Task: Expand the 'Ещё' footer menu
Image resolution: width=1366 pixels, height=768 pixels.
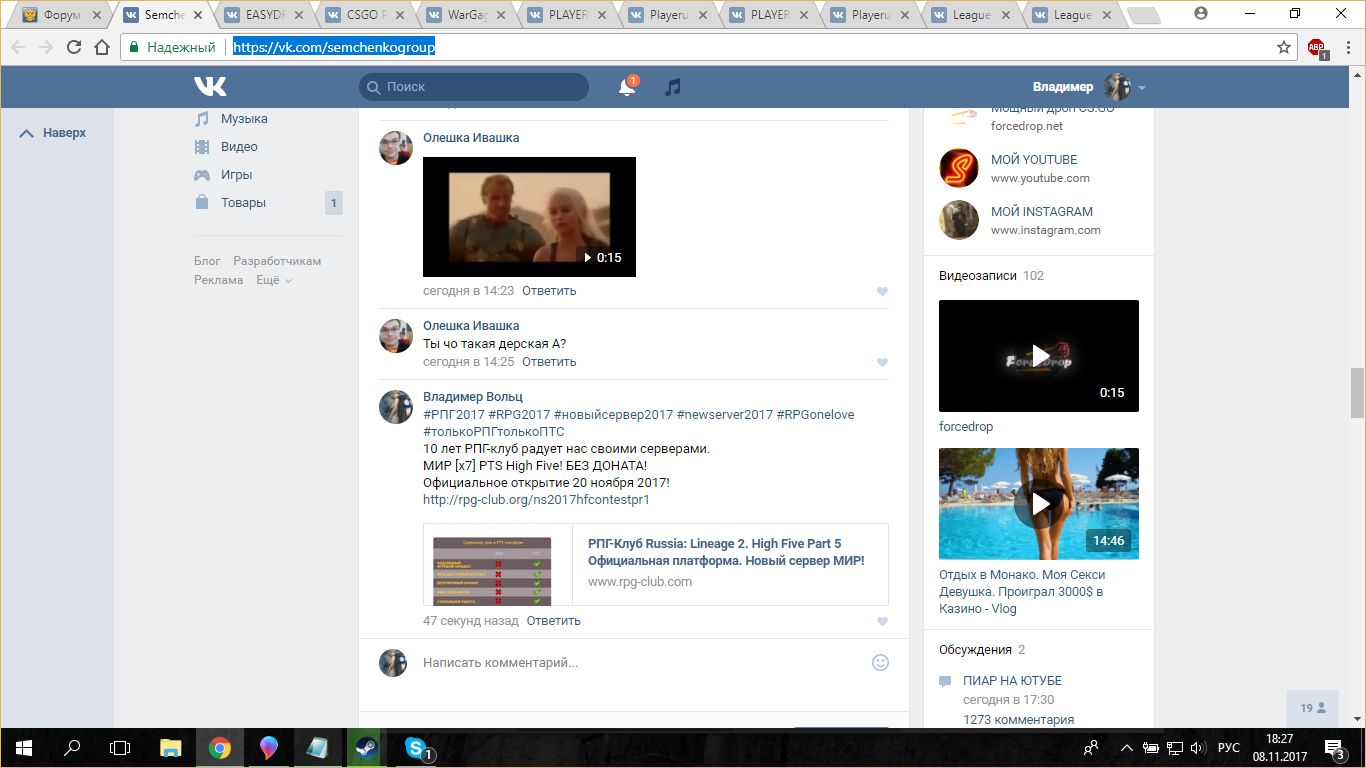Action: coord(273,280)
